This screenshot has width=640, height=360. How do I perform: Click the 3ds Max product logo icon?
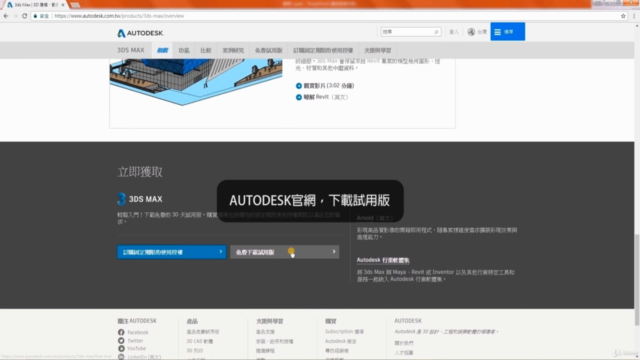coord(121,199)
